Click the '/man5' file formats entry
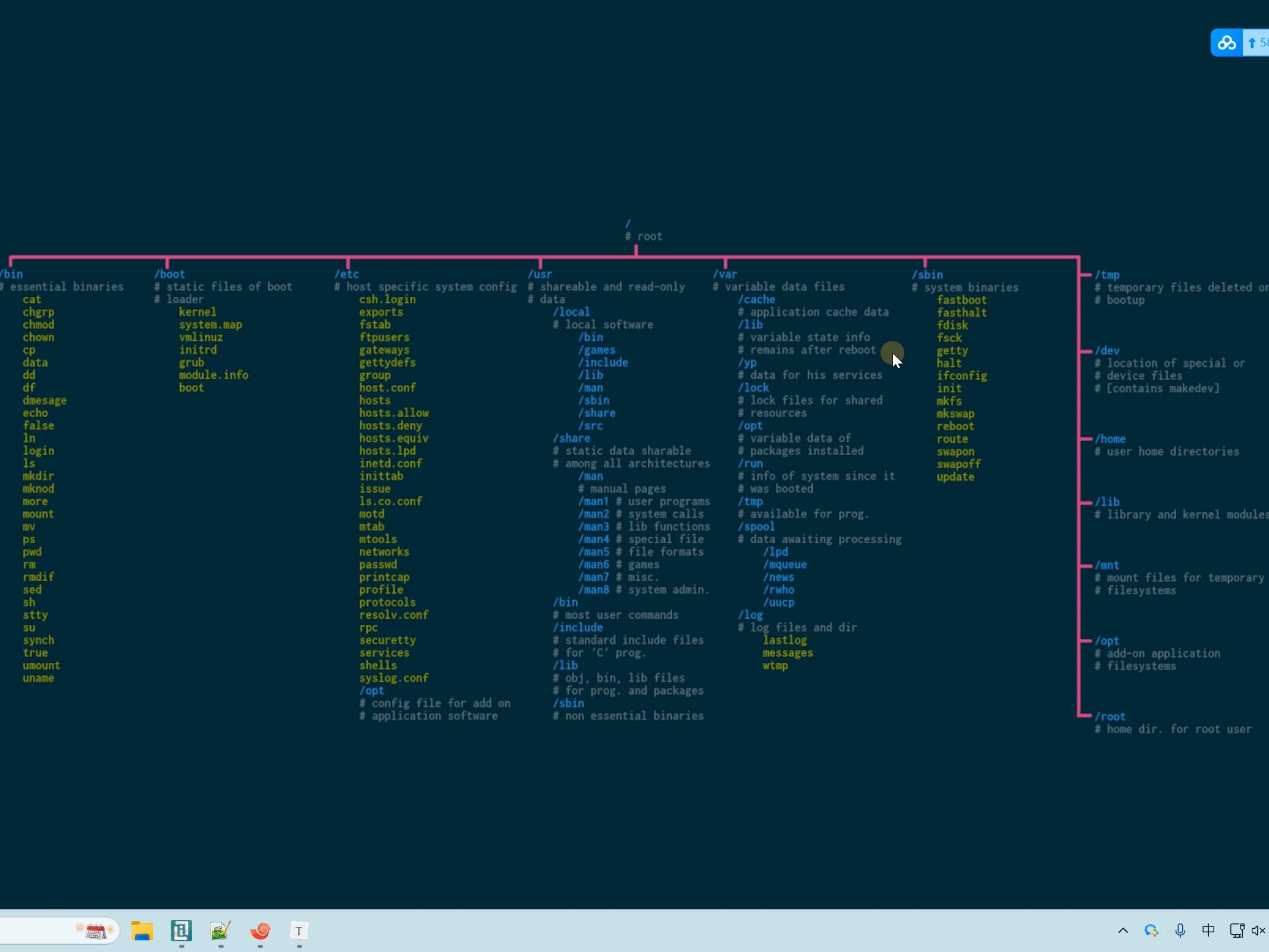 click(594, 552)
